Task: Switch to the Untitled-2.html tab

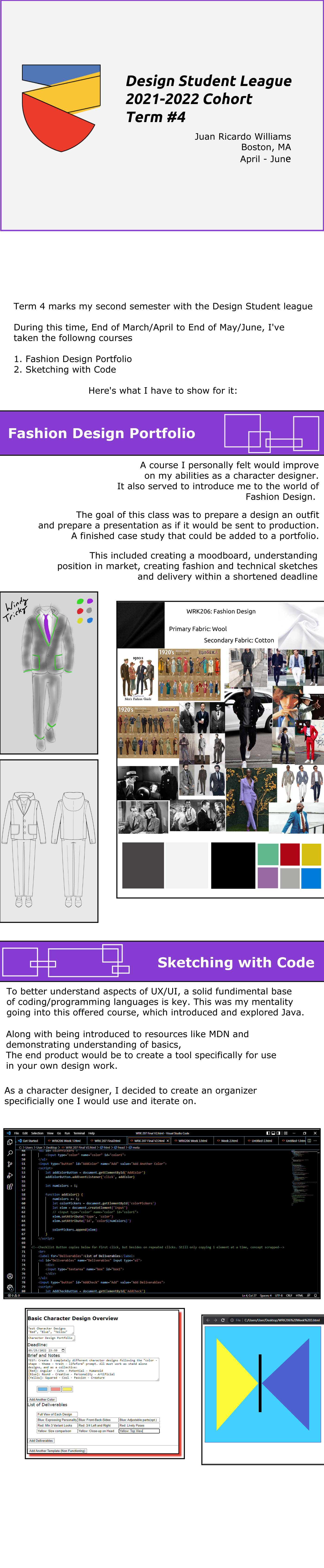Action: tap(261, 1141)
